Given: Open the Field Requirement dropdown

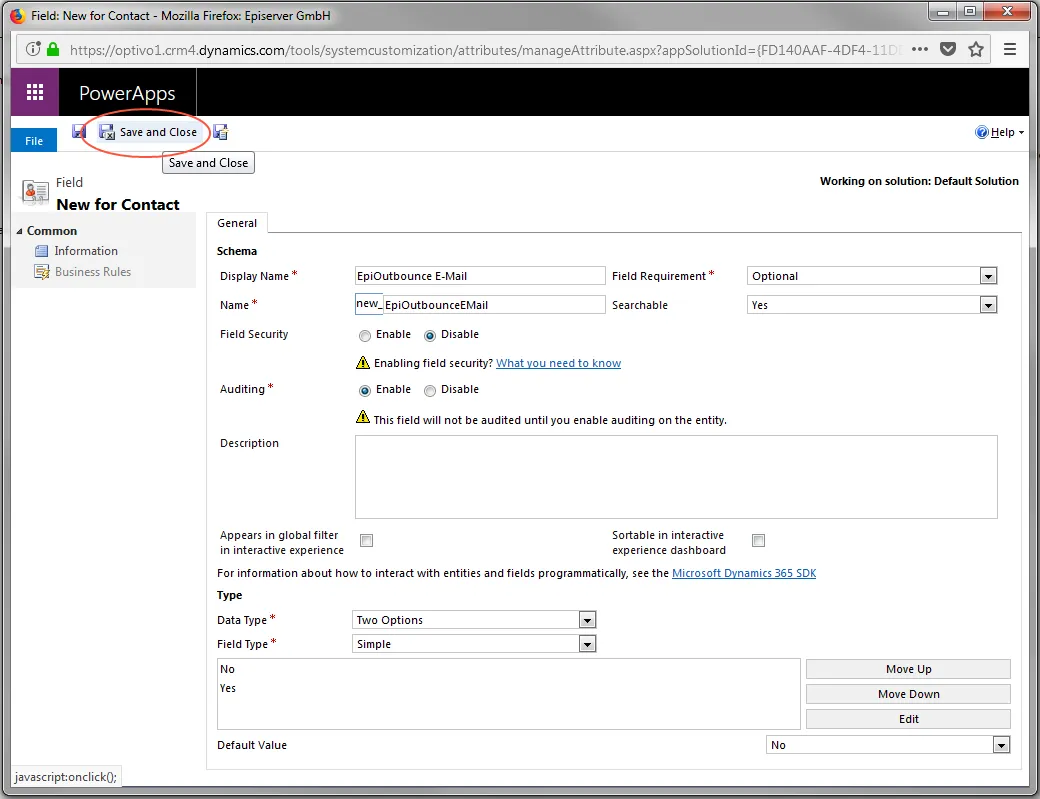Looking at the screenshot, I should pos(872,276).
